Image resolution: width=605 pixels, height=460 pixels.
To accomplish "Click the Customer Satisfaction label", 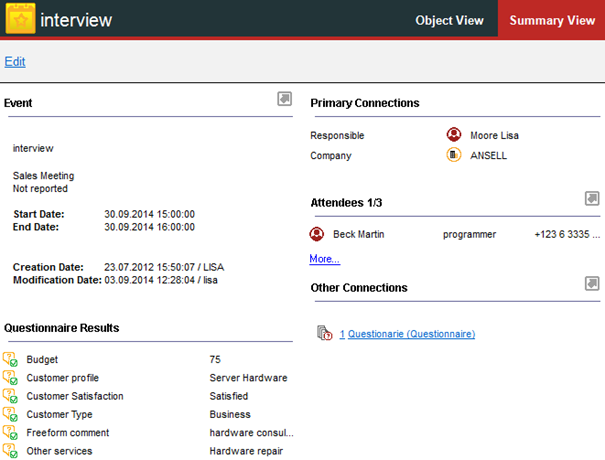I will point(75,396).
